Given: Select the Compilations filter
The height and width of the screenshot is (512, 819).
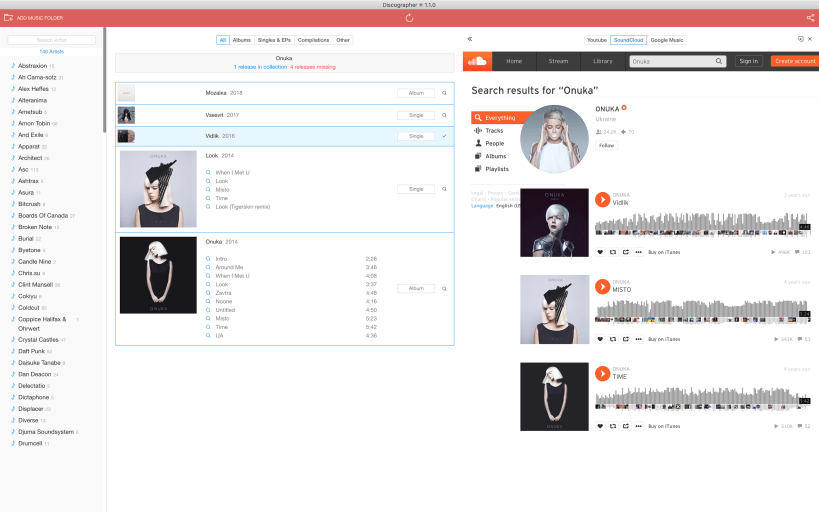Looking at the screenshot, I should click(313, 40).
